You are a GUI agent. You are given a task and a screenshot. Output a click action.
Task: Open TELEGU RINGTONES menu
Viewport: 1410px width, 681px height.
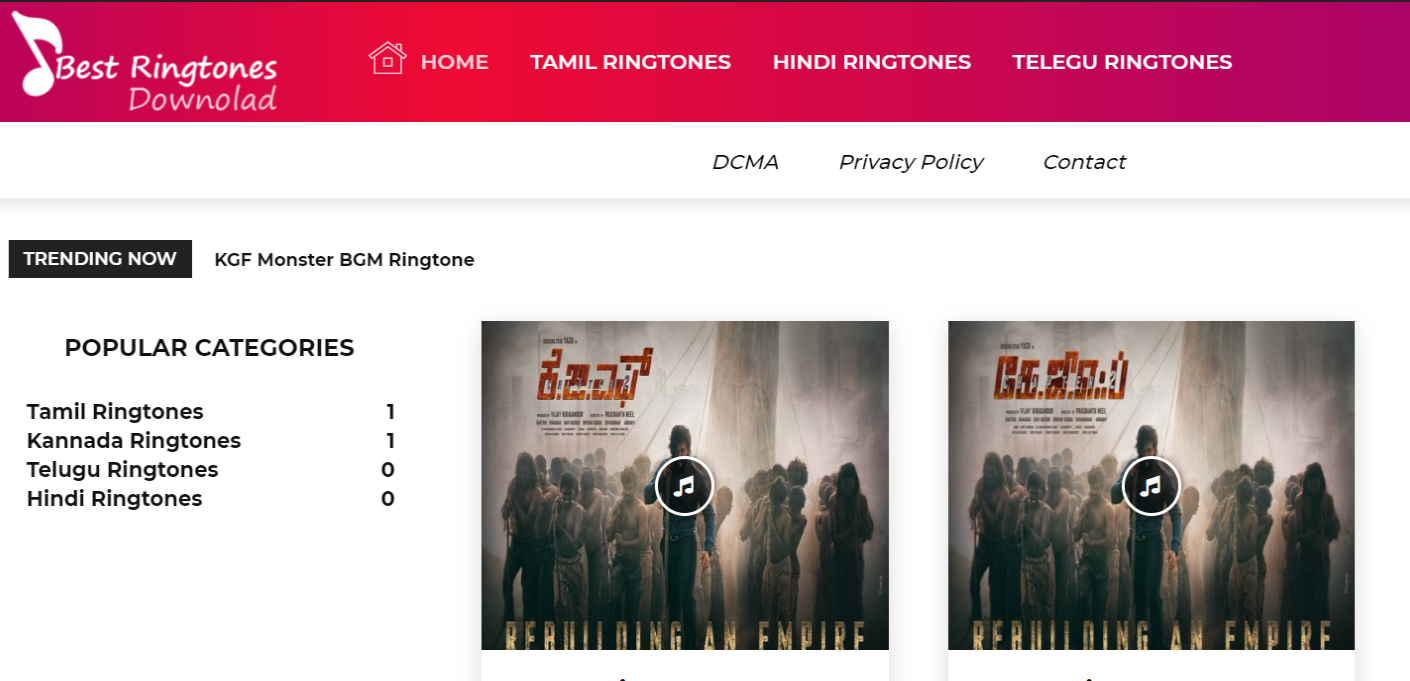tap(1122, 62)
